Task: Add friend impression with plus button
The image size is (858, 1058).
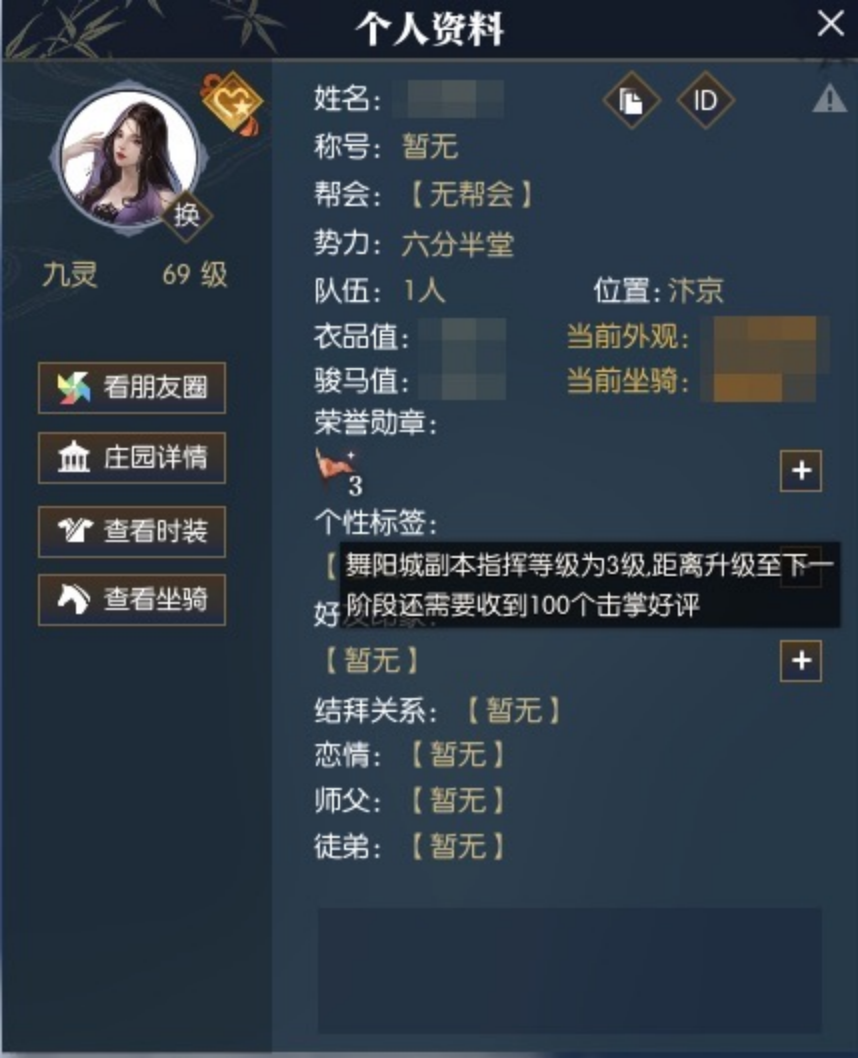Action: 801,661
